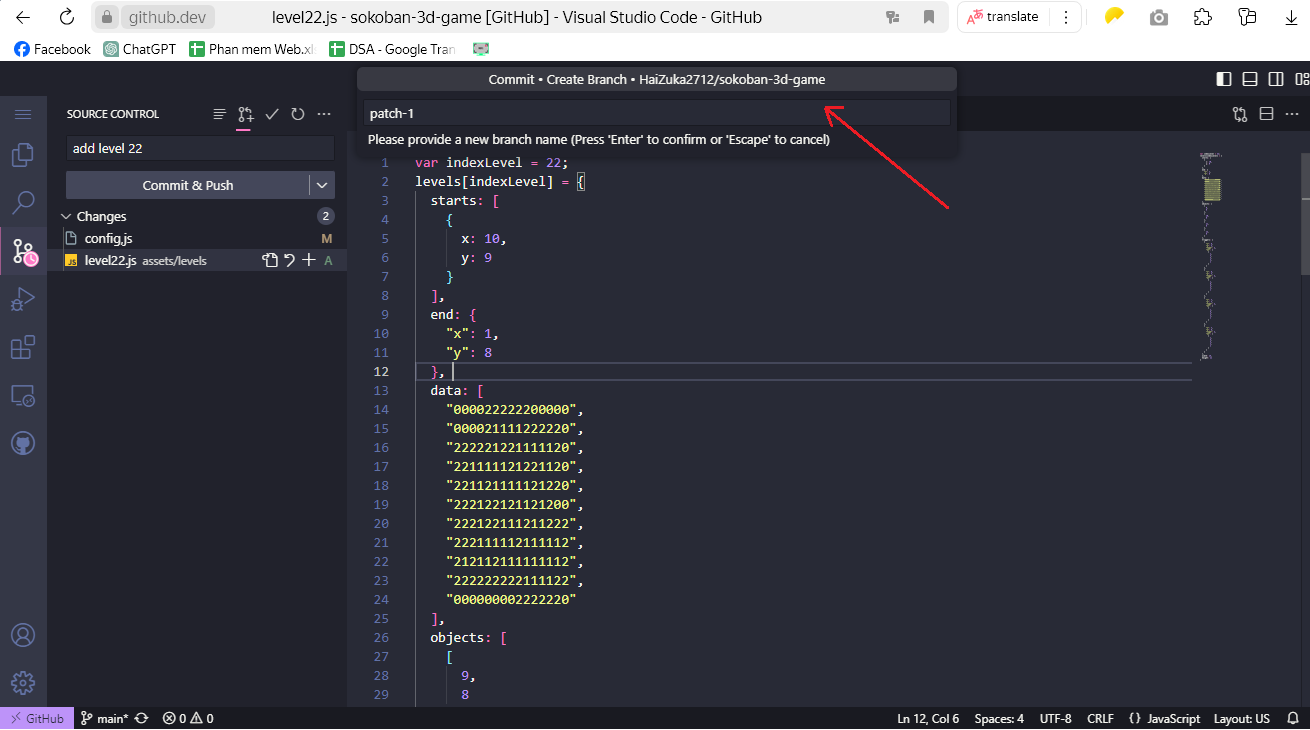Open the ChatGPT bookmark

click(x=139, y=49)
